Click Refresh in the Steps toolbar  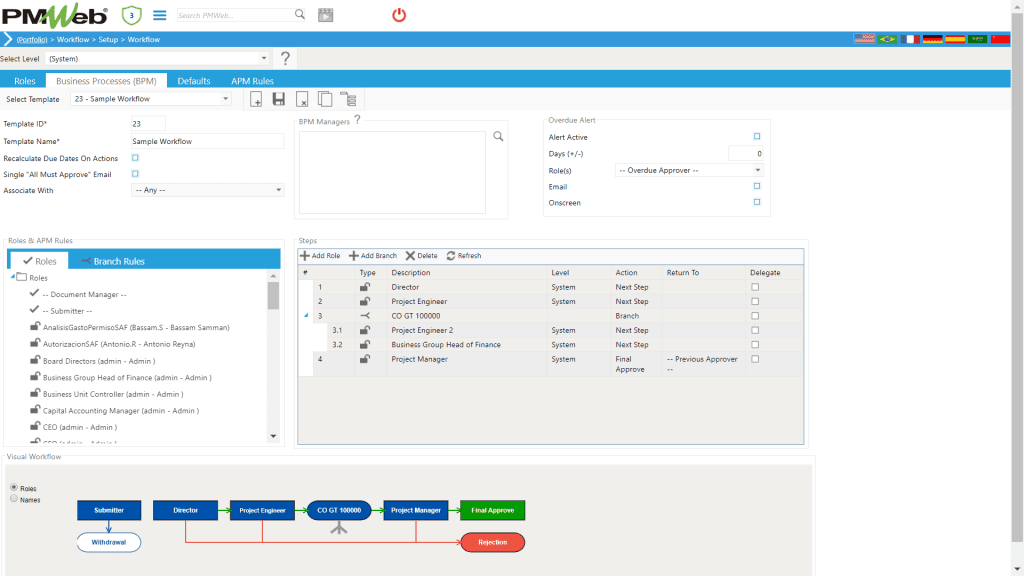pyautogui.click(x=464, y=255)
